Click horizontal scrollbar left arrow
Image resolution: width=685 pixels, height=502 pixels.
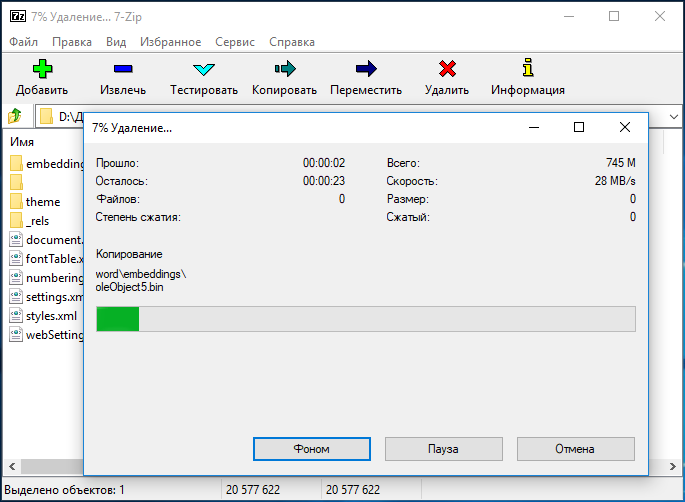tap(12, 467)
